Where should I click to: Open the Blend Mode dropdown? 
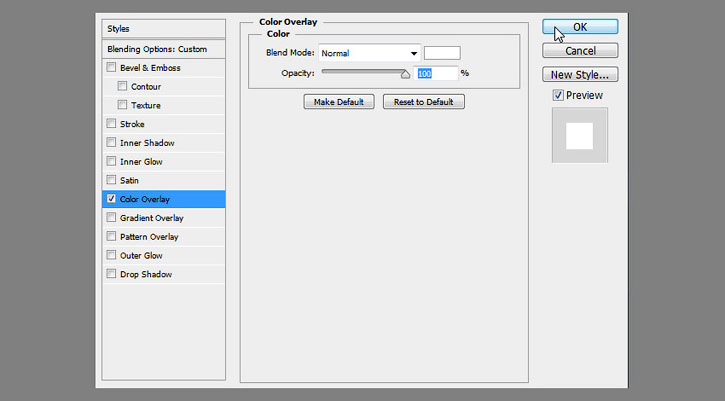coord(369,53)
